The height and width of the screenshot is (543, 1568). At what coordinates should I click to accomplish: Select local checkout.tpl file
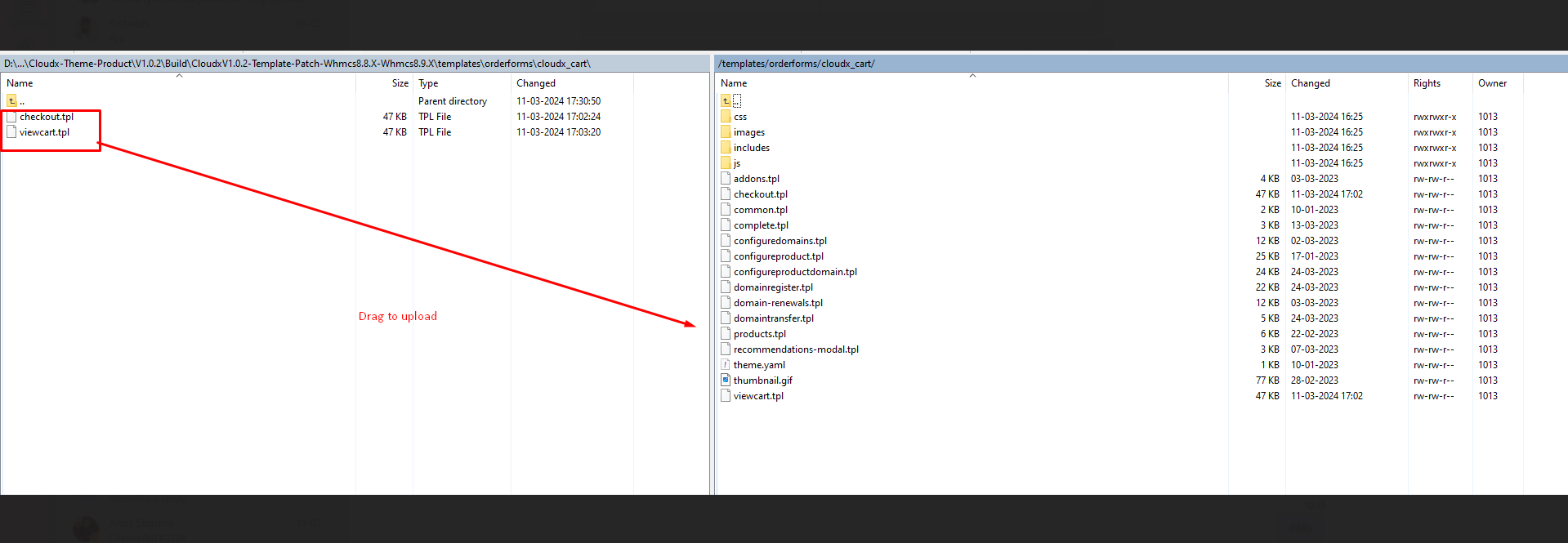[47, 117]
